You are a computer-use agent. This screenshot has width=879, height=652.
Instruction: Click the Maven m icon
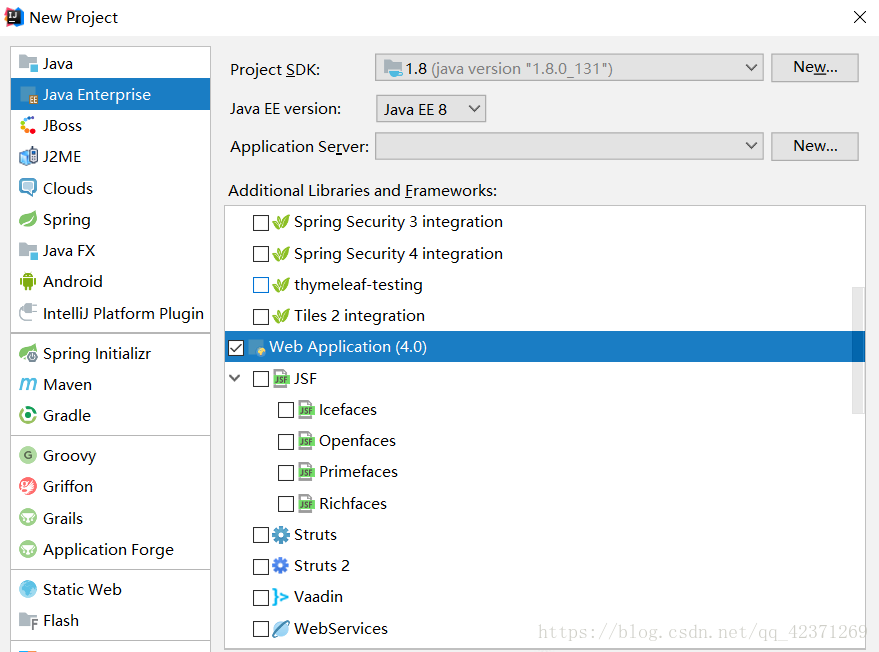[x=28, y=384]
